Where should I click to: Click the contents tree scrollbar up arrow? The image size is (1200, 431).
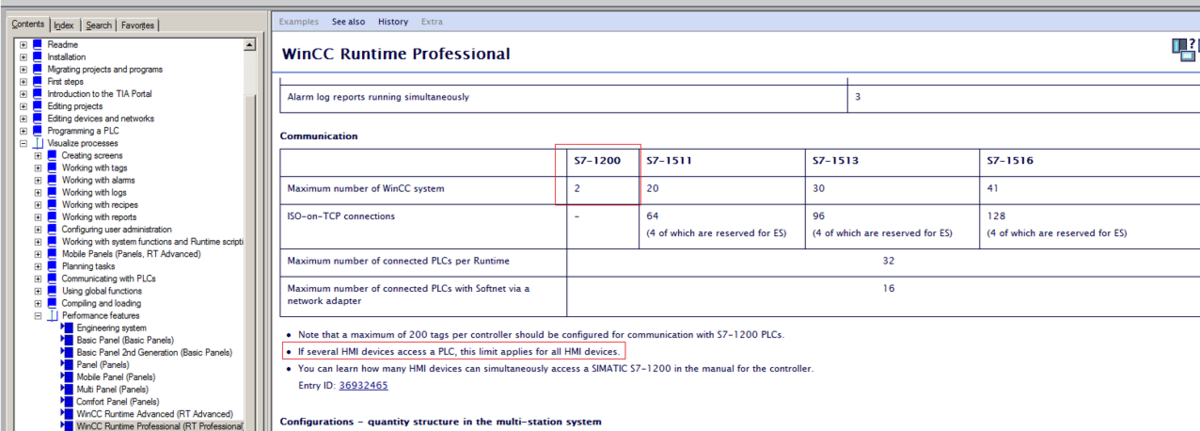coord(251,45)
